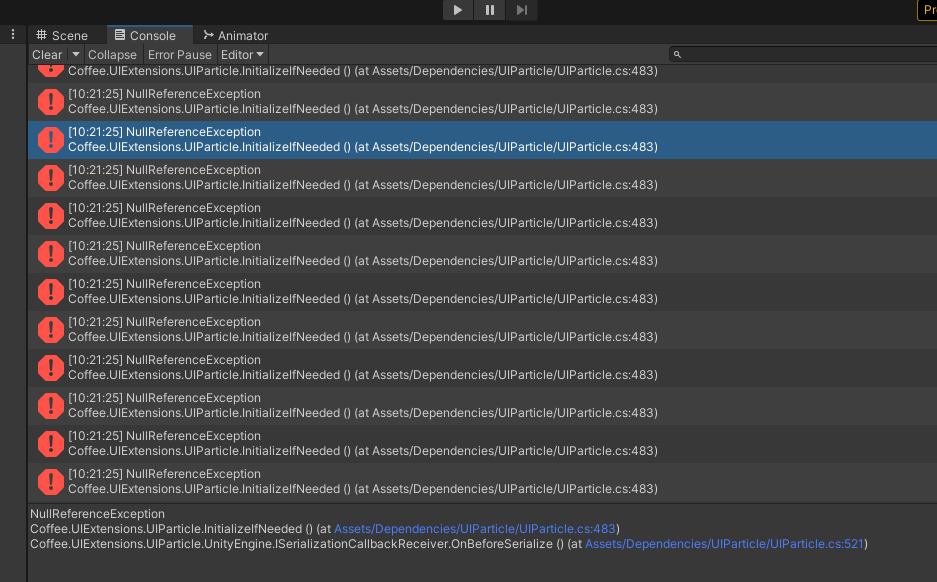937x582 pixels.
Task: Toggle the Collapse option
Action: click(x=112, y=55)
